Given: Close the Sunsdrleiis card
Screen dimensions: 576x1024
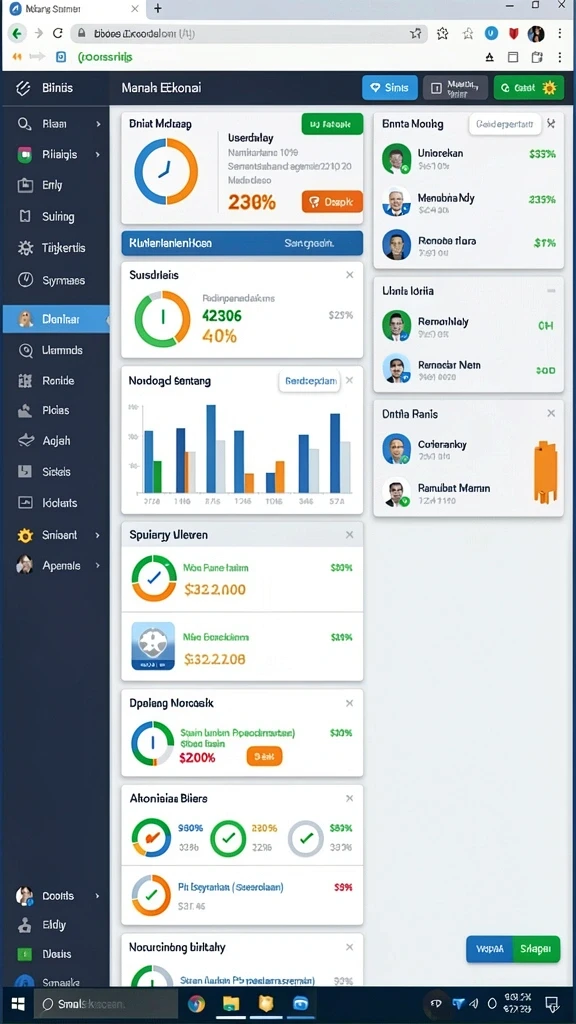Looking at the screenshot, I should (349, 276).
